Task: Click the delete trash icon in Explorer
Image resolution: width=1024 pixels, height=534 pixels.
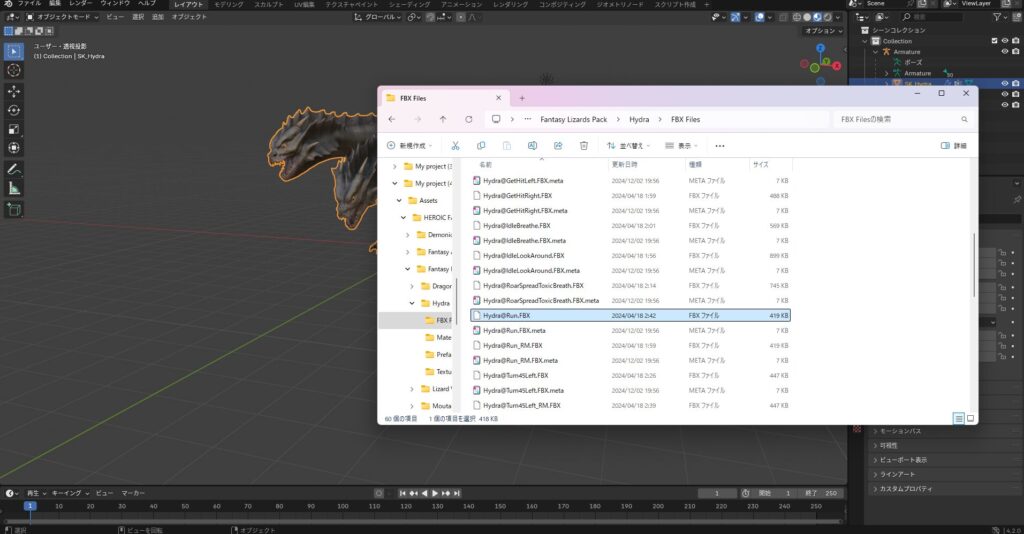Action: click(x=584, y=146)
